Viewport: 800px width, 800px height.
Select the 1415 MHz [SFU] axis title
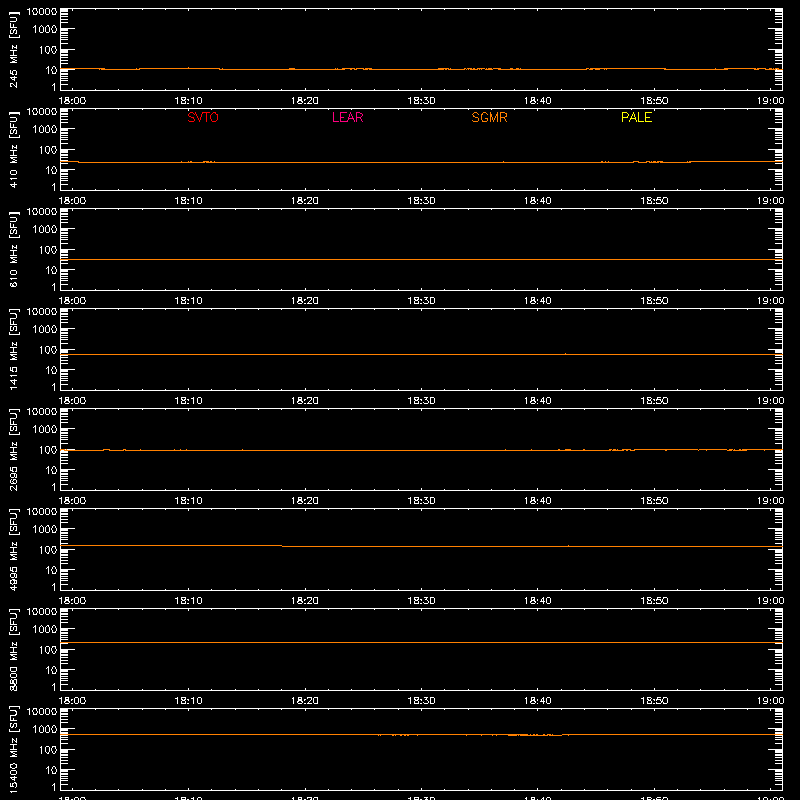[x=13, y=349]
